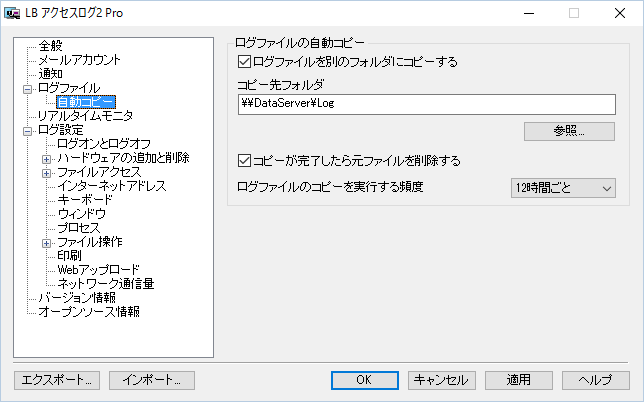Screen dimensions: 644x402
Task: Select 全般 in the settings tree
Action: [50, 46]
